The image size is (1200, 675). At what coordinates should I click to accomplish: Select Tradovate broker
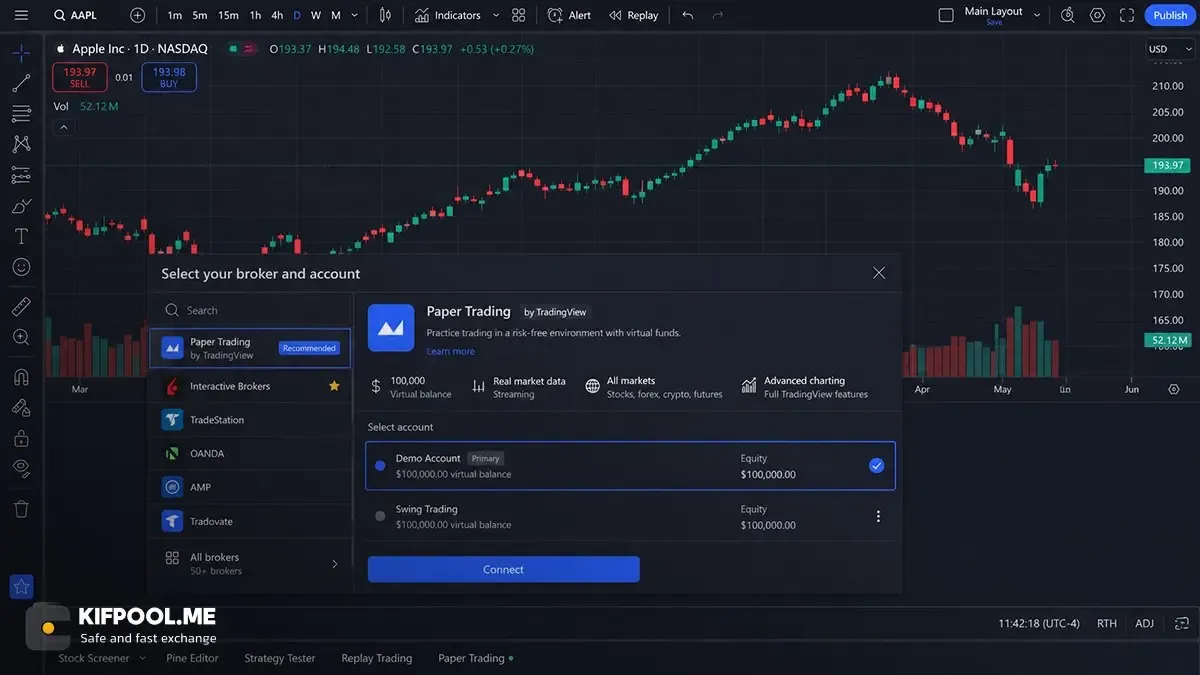250,521
